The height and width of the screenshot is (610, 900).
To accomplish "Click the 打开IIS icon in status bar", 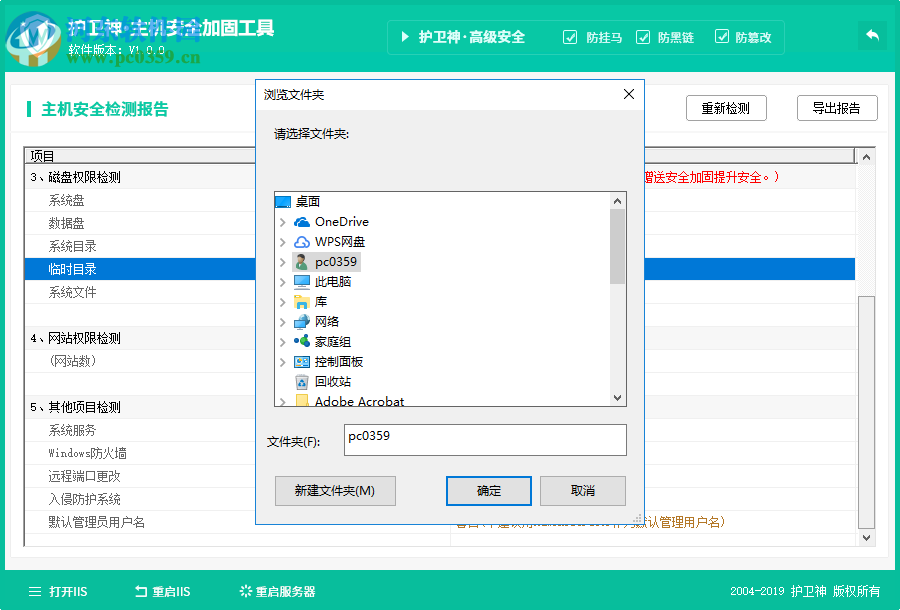I will (x=35, y=592).
